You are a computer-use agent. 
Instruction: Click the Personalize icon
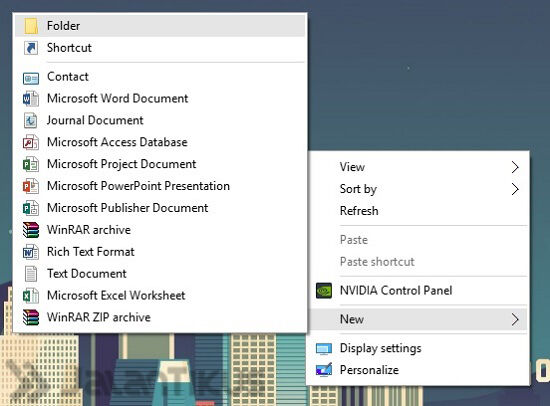(324, 370)
